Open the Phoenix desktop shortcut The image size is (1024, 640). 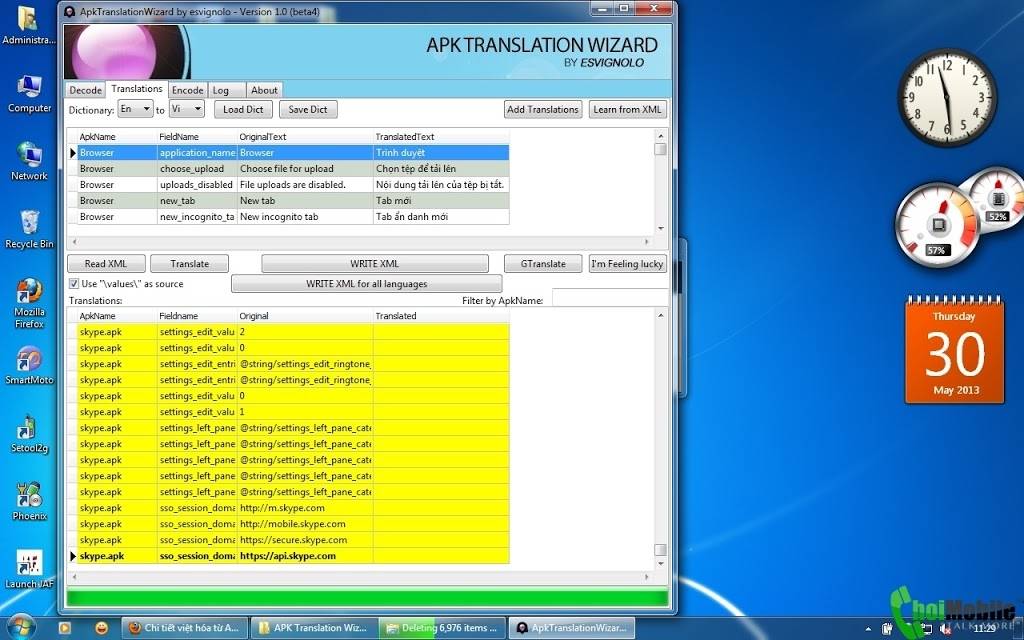[x=29, y=502]
